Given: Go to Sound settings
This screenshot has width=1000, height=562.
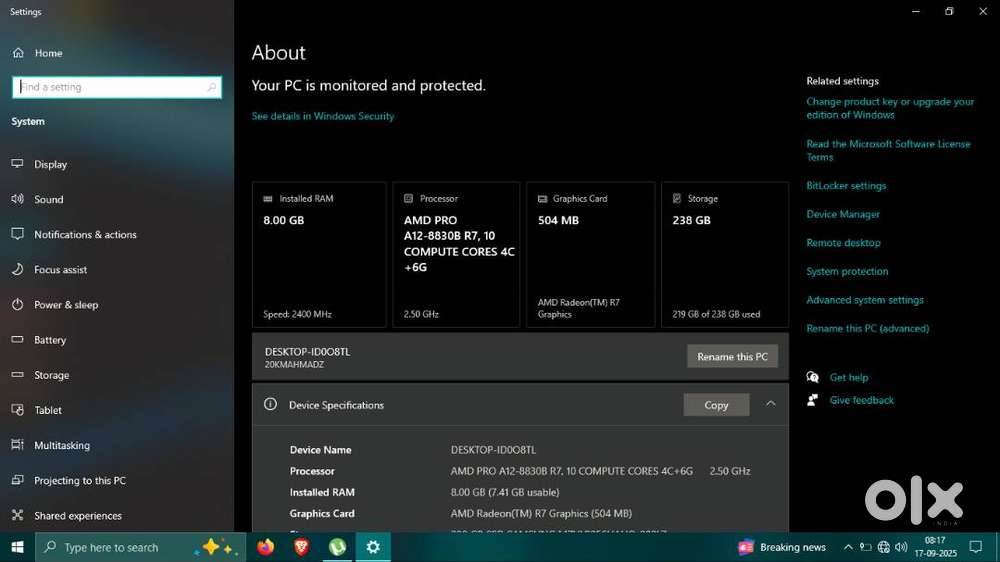Looking at the screenshot, I should [48, 199].
